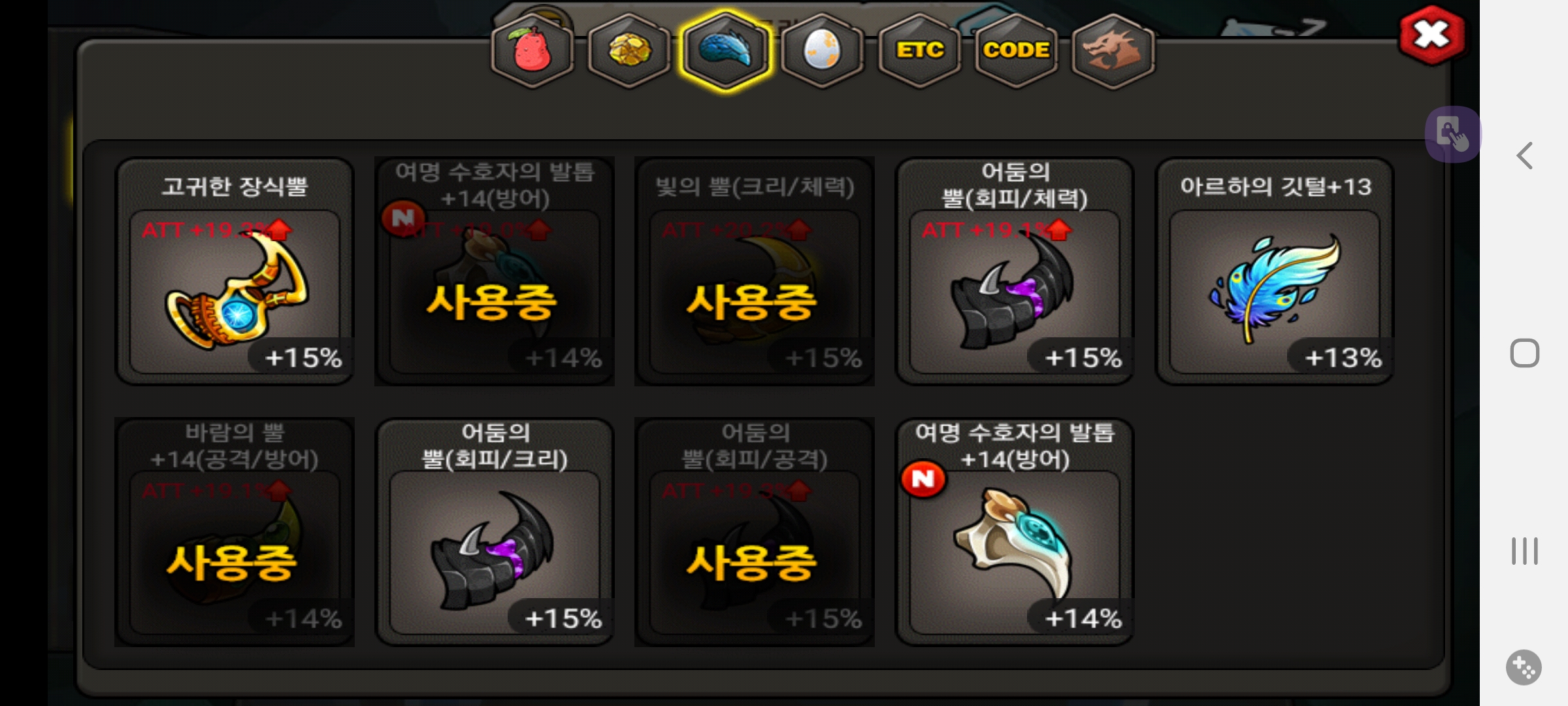Select the in-use 바람의 뿔 +14 item

point(235,532)
